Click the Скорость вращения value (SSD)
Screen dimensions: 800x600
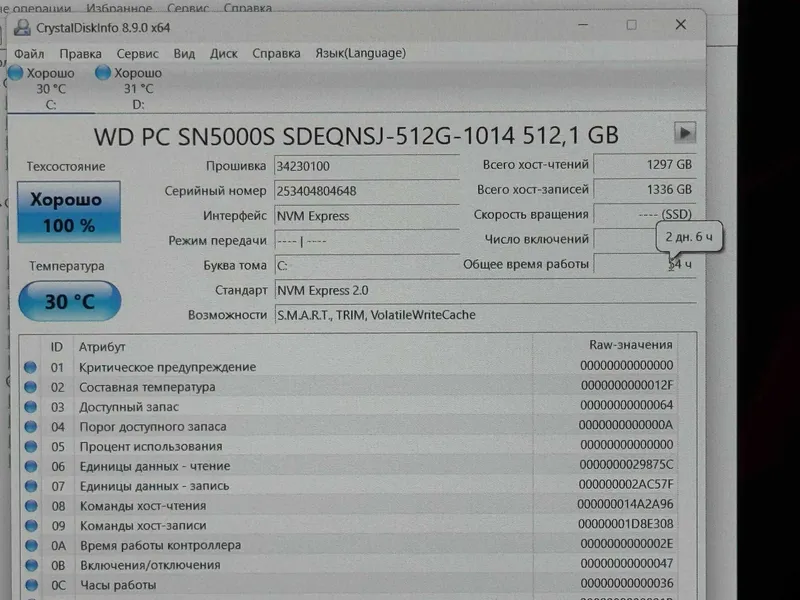[645, 214]
